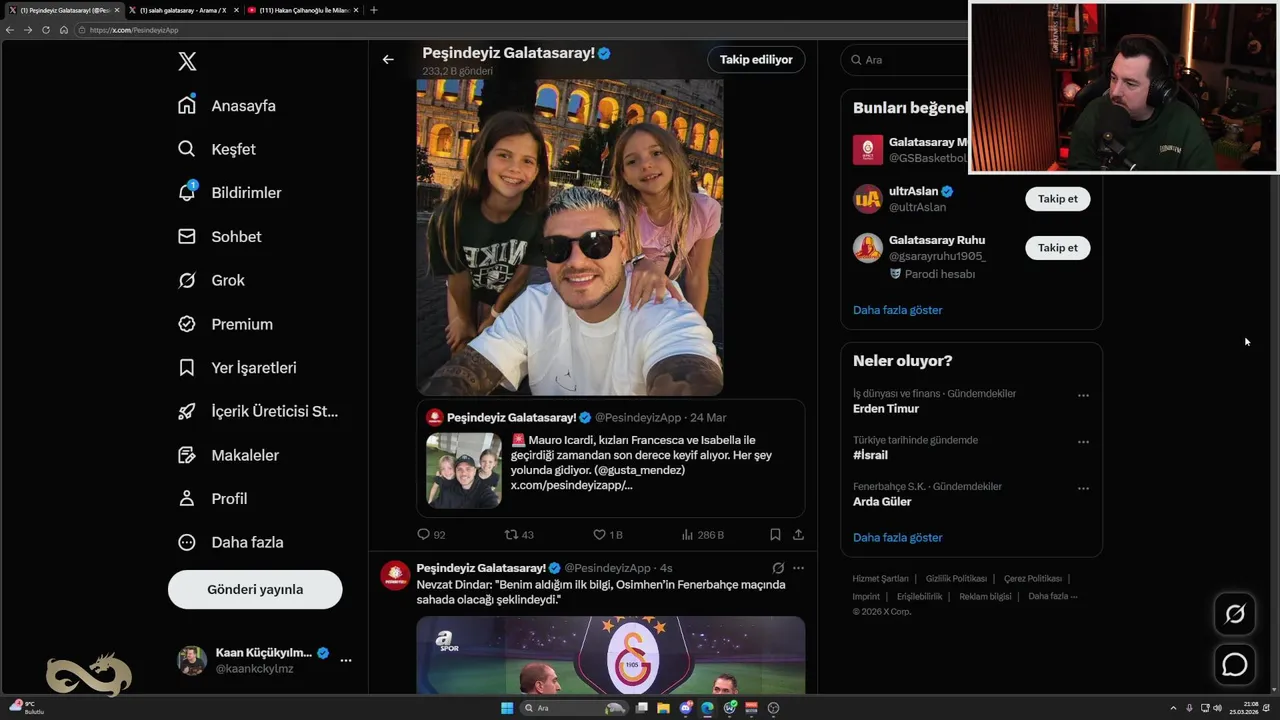Click the browser address bar URL
The height and width of the screenshot is (720, 1280).
[x=134, y=30]
